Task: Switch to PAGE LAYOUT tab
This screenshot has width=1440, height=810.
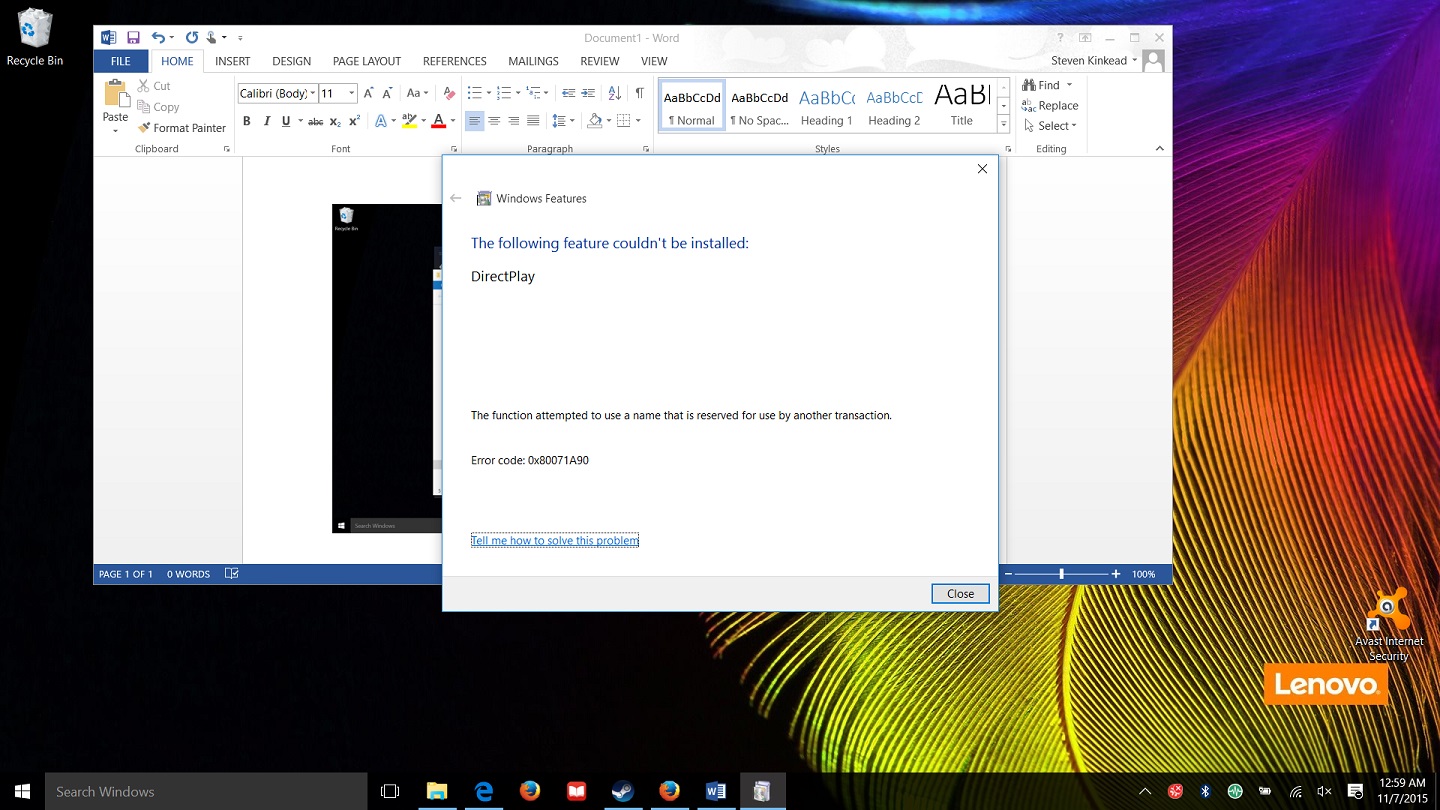Action: pyautogui.click(x=367, y=61)
